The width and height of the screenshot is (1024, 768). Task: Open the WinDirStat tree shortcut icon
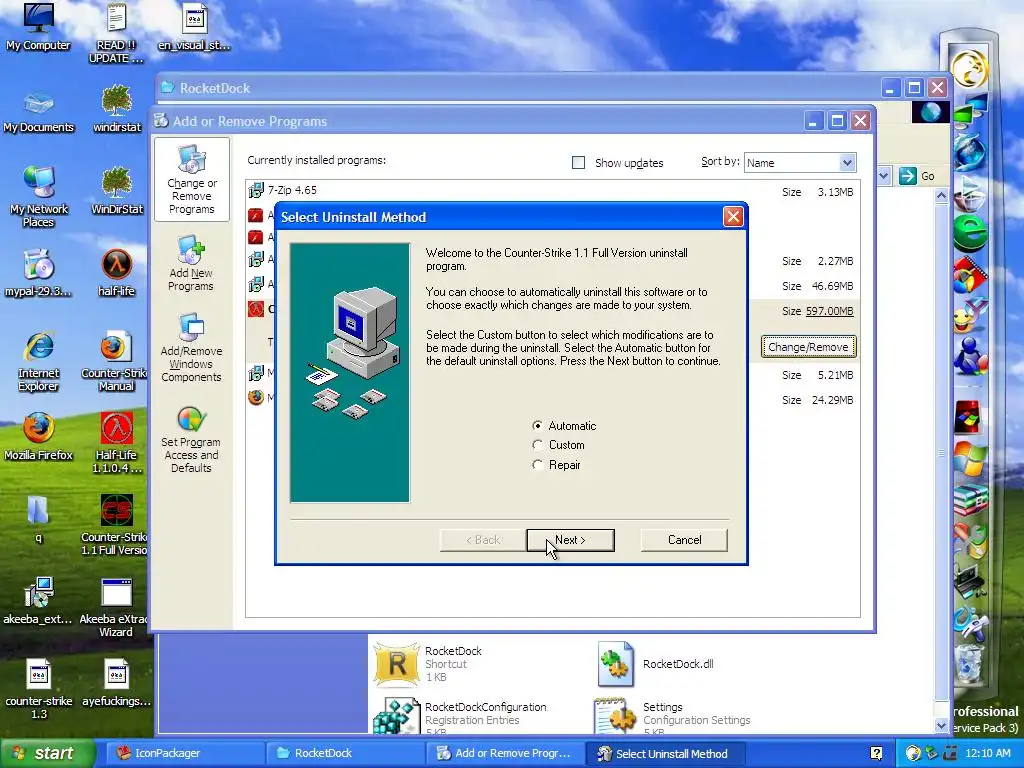point(117,191)
